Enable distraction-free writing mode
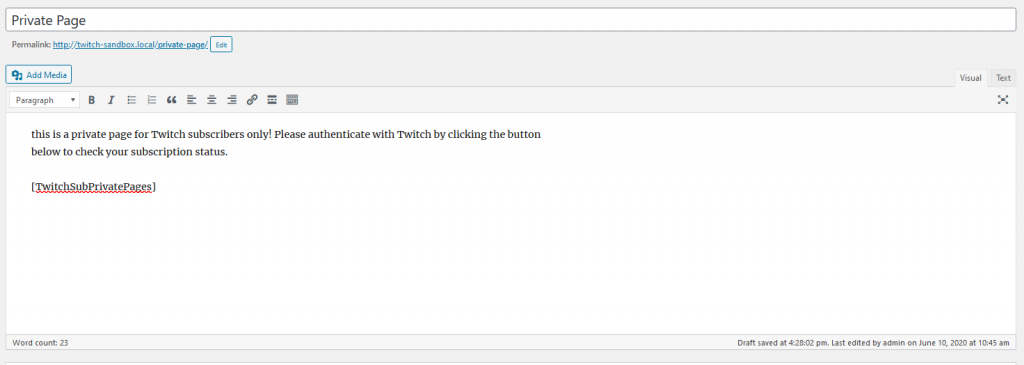The height and width of the screenshot is (365, 1024). pyautogui.click(x=1003, y=100)
